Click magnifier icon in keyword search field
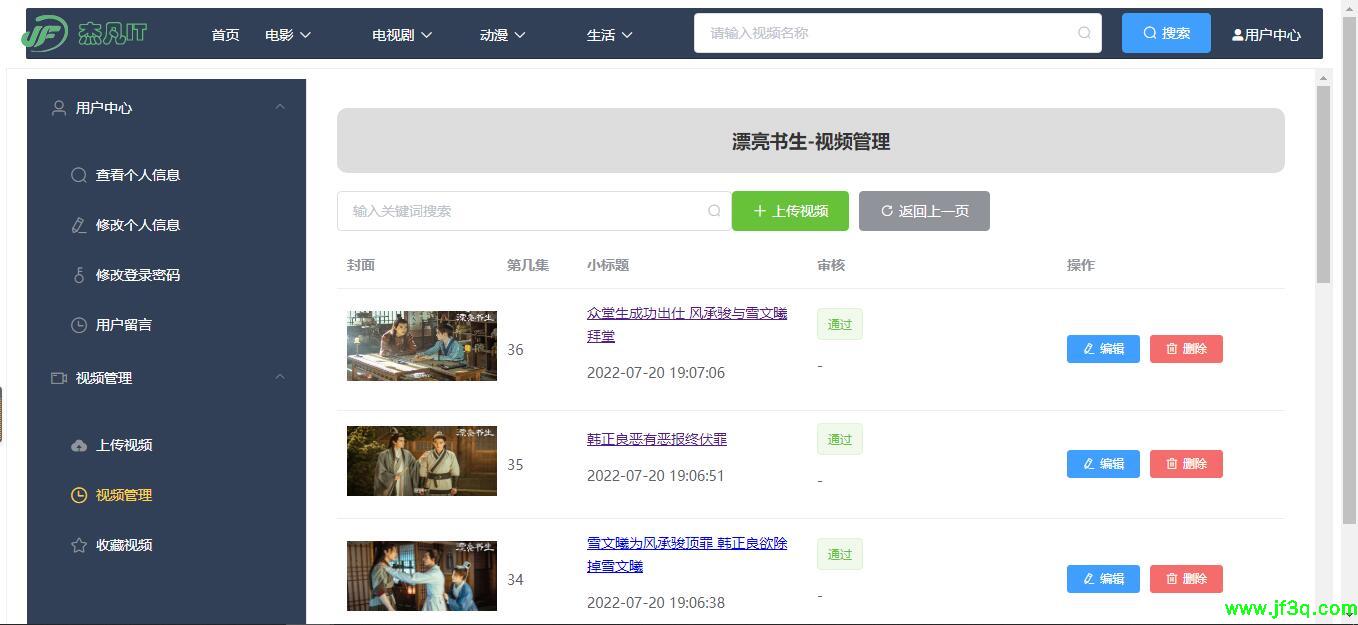 pyautogui.click(x=714, y=211)
